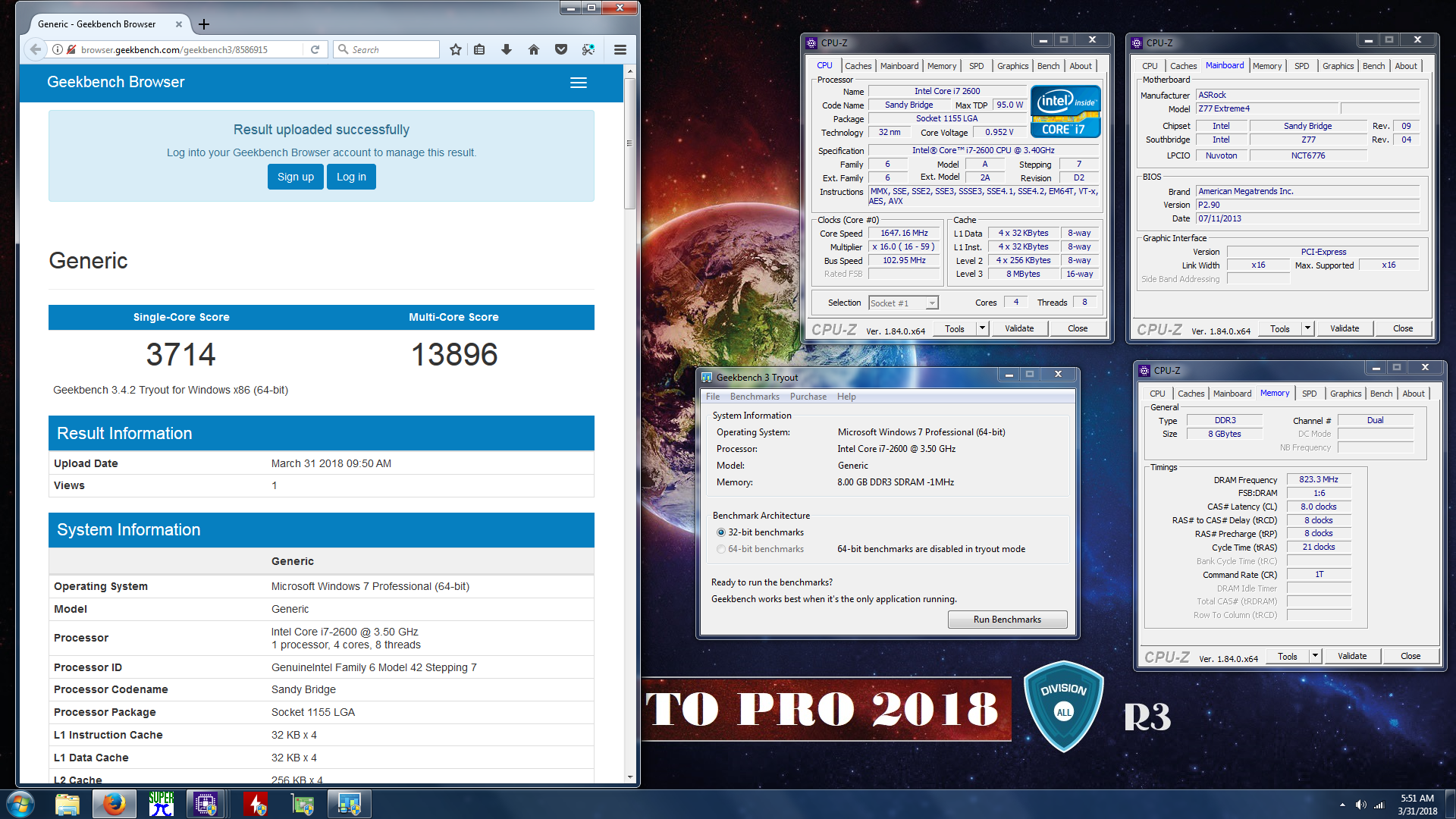Expand Tools dropdown arrow in Memory window

point(1315,656)
